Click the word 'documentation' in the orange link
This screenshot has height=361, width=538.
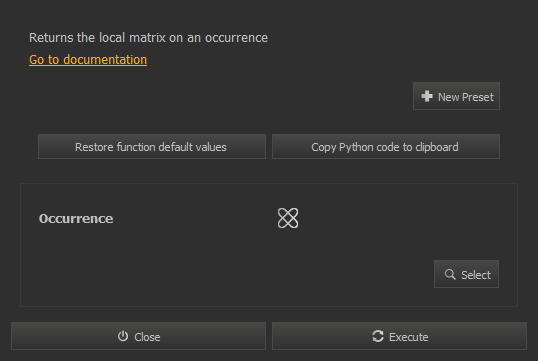click(x=105, y=60)
